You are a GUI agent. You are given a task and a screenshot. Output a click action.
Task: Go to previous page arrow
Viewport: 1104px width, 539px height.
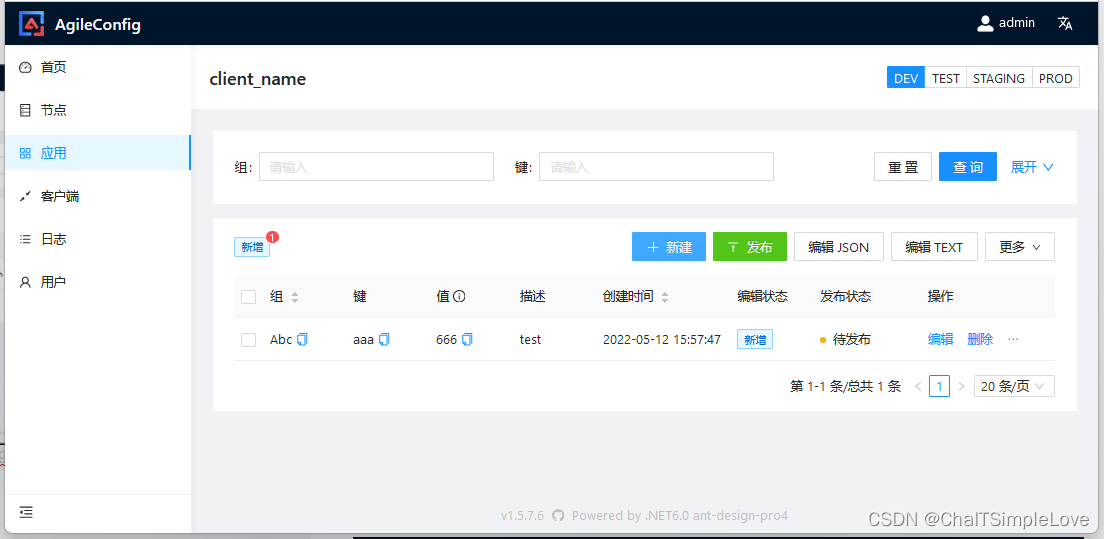[x=917, y=386]
